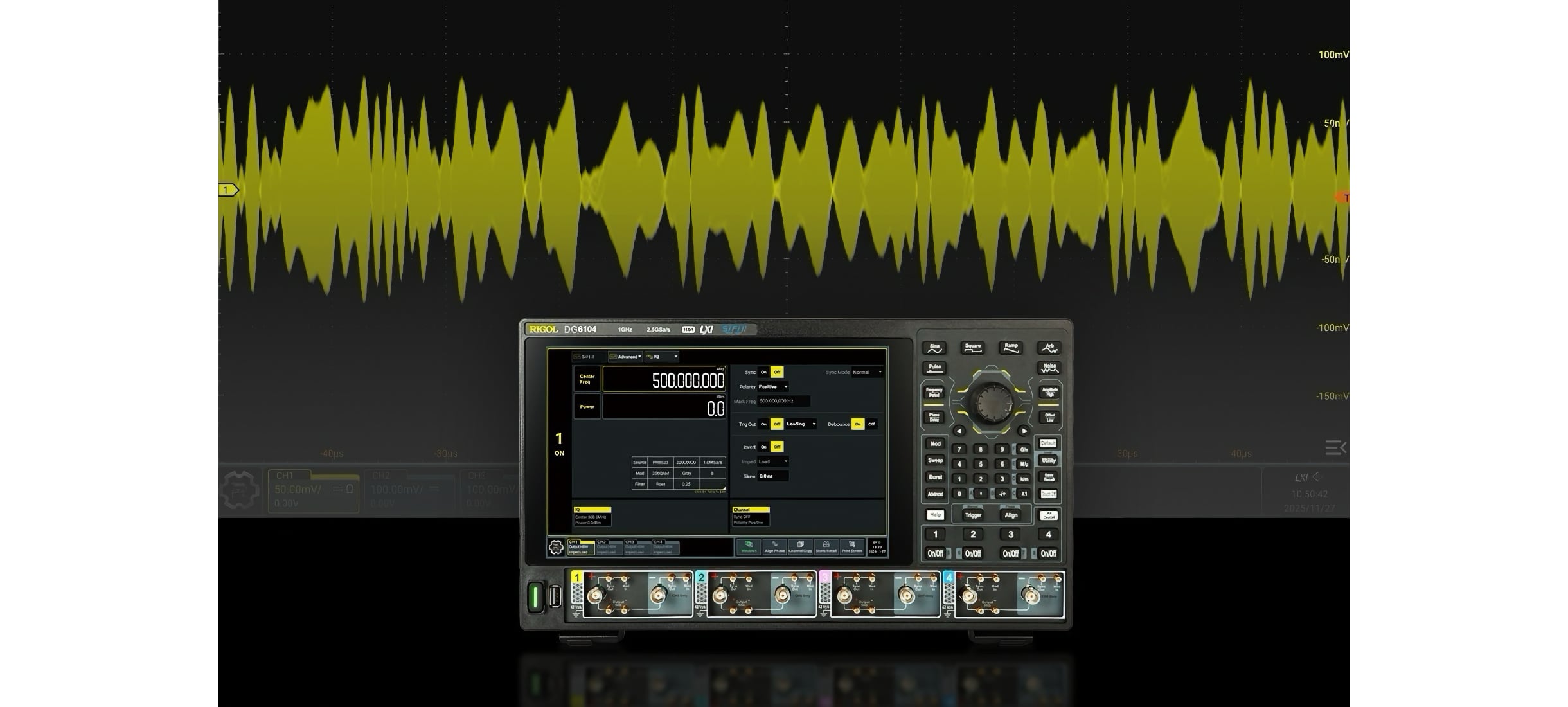Click the rotary knob
Image resolution: width=1568 pixels, height=707 pixels.
(x=993, y=403)
